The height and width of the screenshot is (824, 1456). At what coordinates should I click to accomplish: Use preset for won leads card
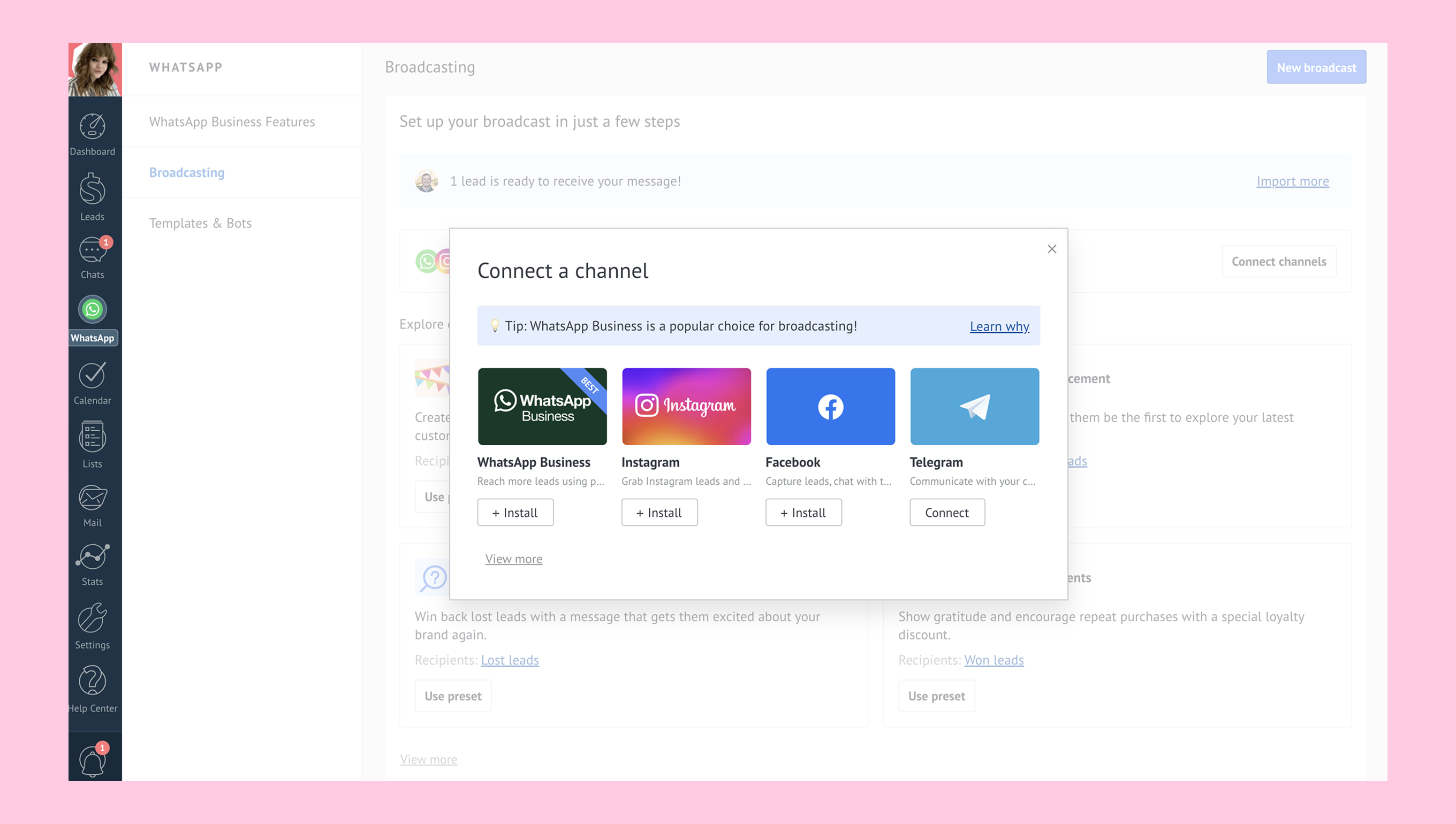point(936,696)
